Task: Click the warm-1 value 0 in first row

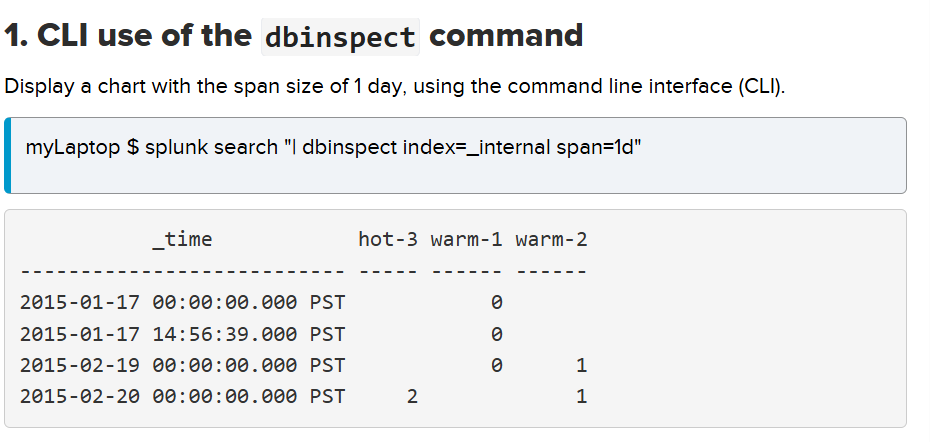Action: tap(496, 301)
